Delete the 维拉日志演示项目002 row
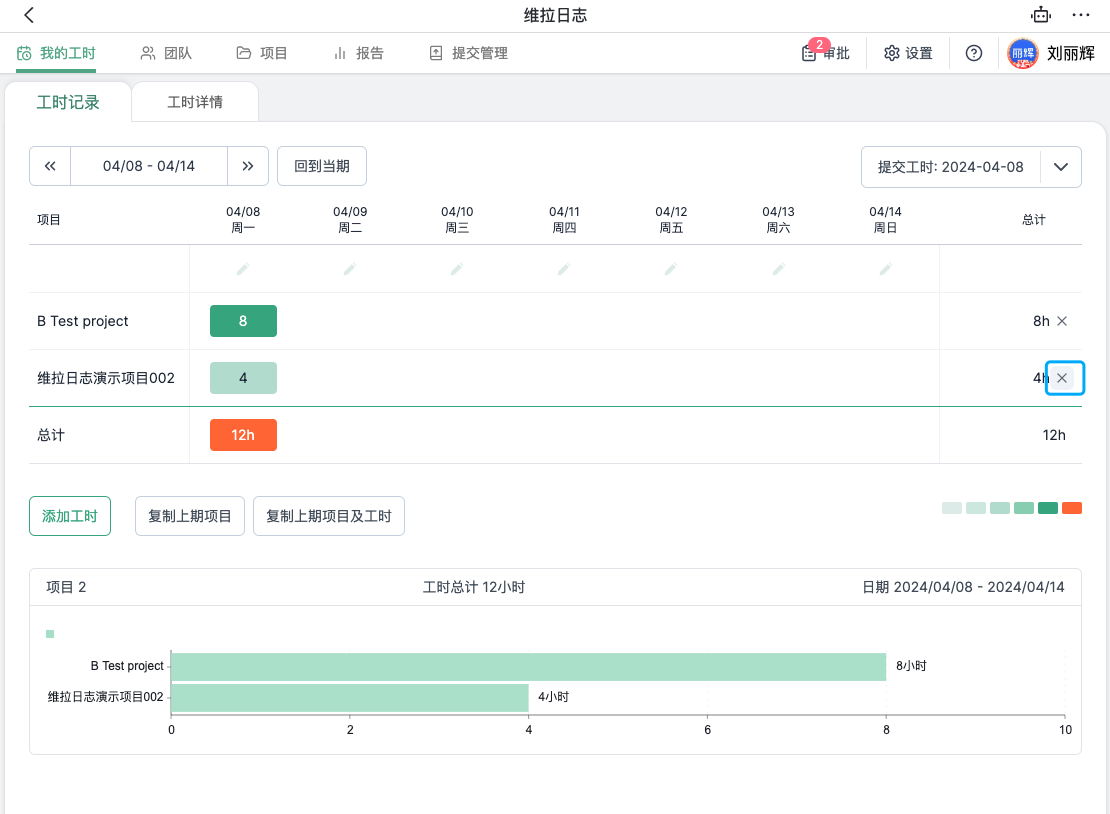The width and height of the screenshot is (1110, 814). (x=1063, y=378)
